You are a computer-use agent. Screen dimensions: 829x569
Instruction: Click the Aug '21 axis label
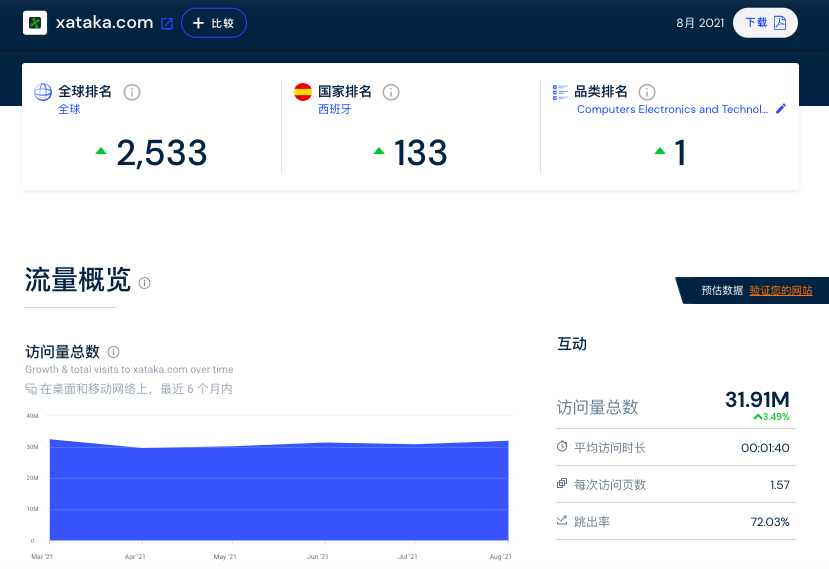click(x=501, y=556)
